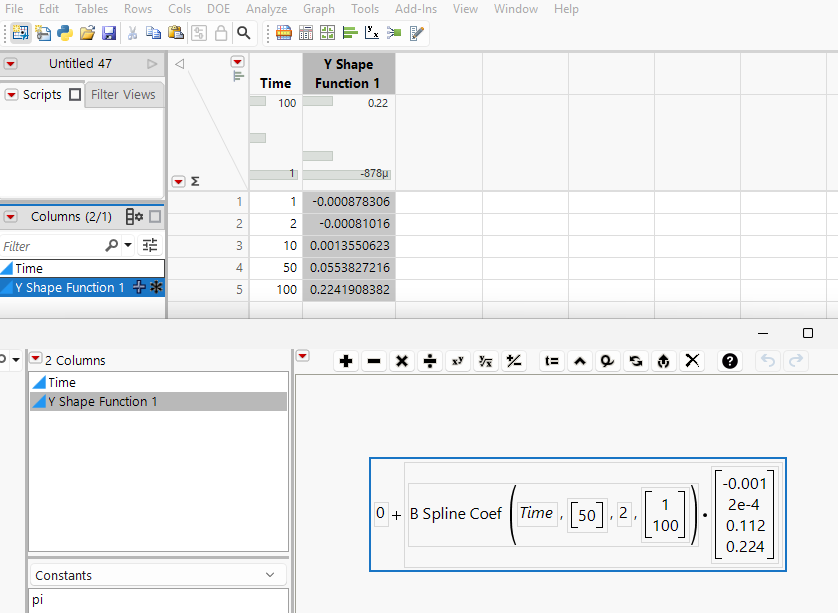Open the Constants dropdown list

click(269, 575)
